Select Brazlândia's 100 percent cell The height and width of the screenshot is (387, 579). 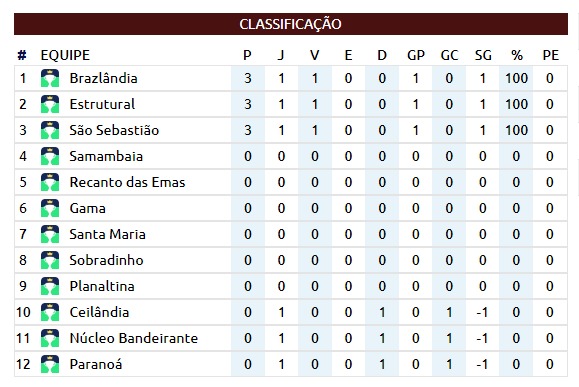point(516,78)
